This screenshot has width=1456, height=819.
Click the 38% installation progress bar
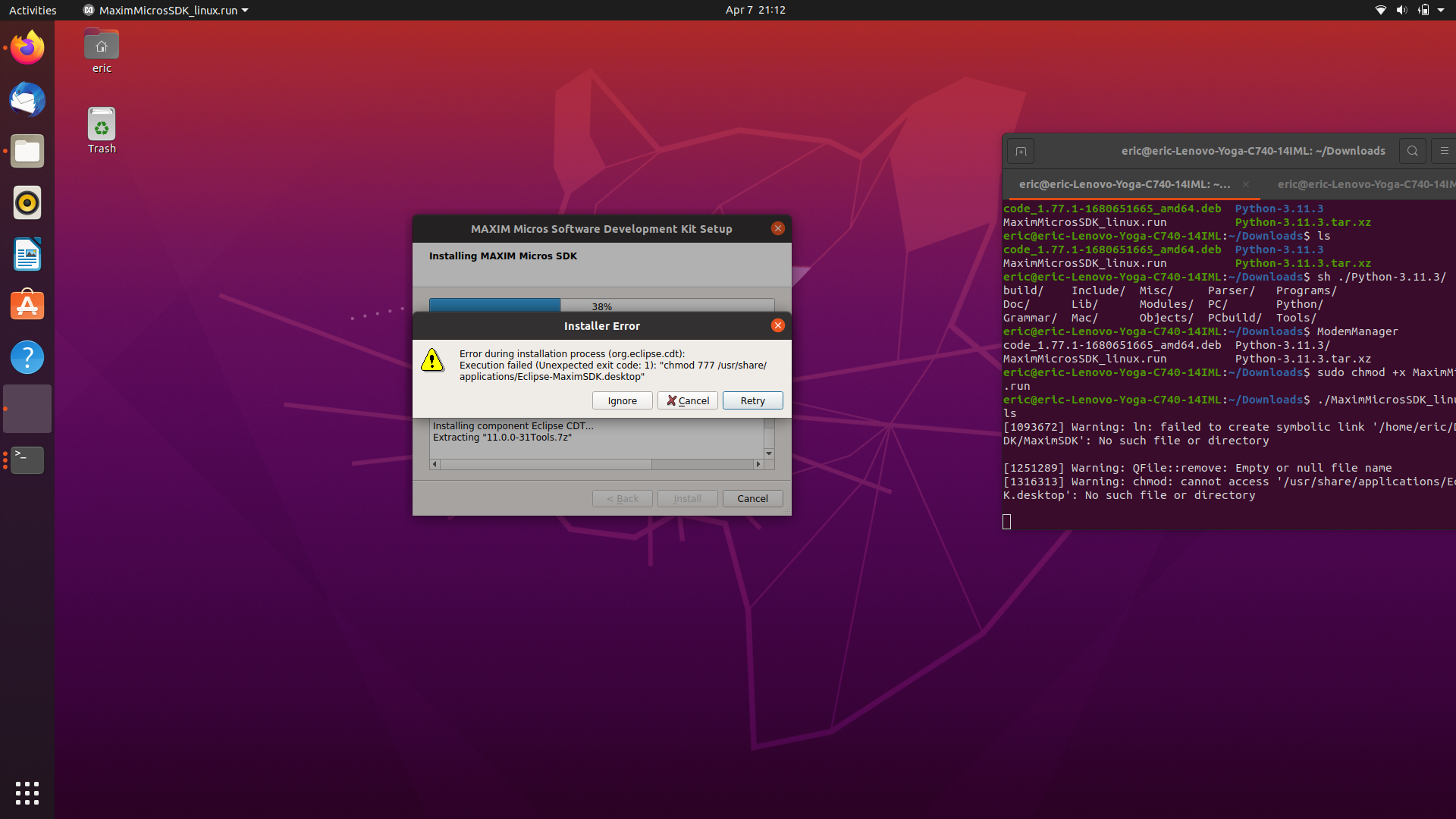click(x=601, y=306)
